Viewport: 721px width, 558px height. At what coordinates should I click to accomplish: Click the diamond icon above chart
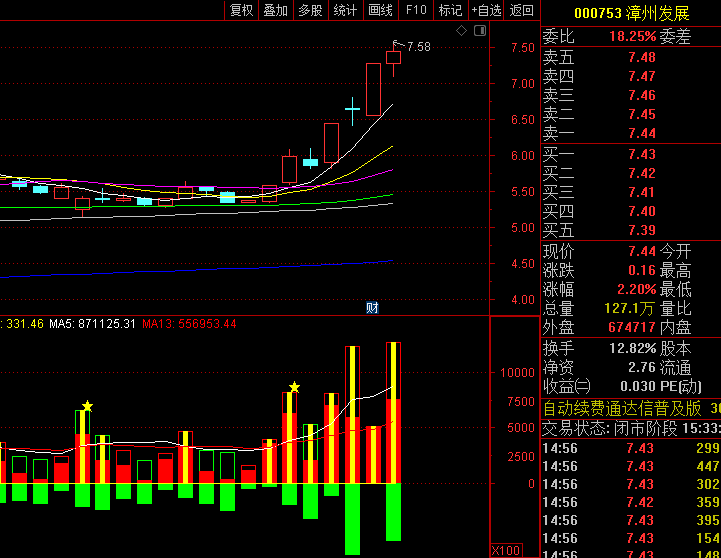coord(461,31)
